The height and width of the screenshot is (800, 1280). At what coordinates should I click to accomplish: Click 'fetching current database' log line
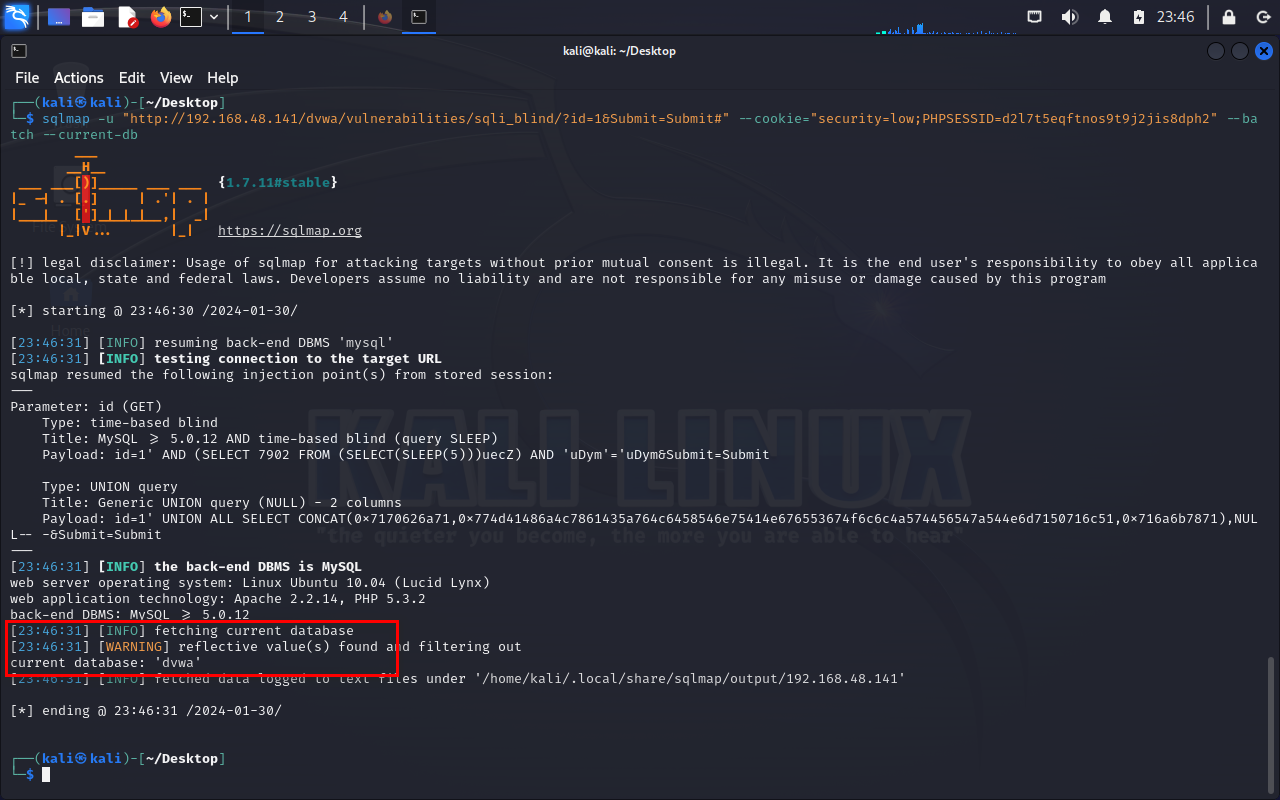pyautogui.click(x=182, y=631)
